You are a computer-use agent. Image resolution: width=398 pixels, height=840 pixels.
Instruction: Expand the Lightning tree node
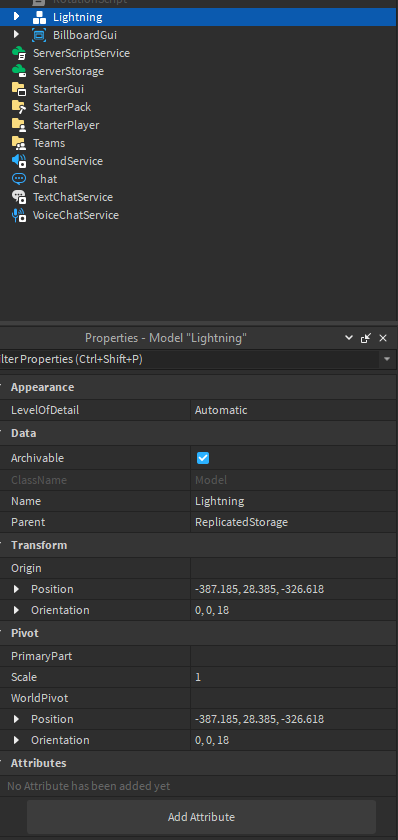tap(16, 17)
